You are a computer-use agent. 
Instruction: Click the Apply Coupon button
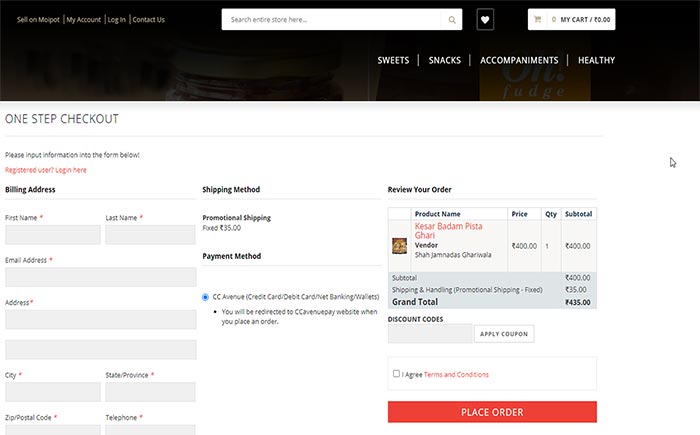point(504,334)
